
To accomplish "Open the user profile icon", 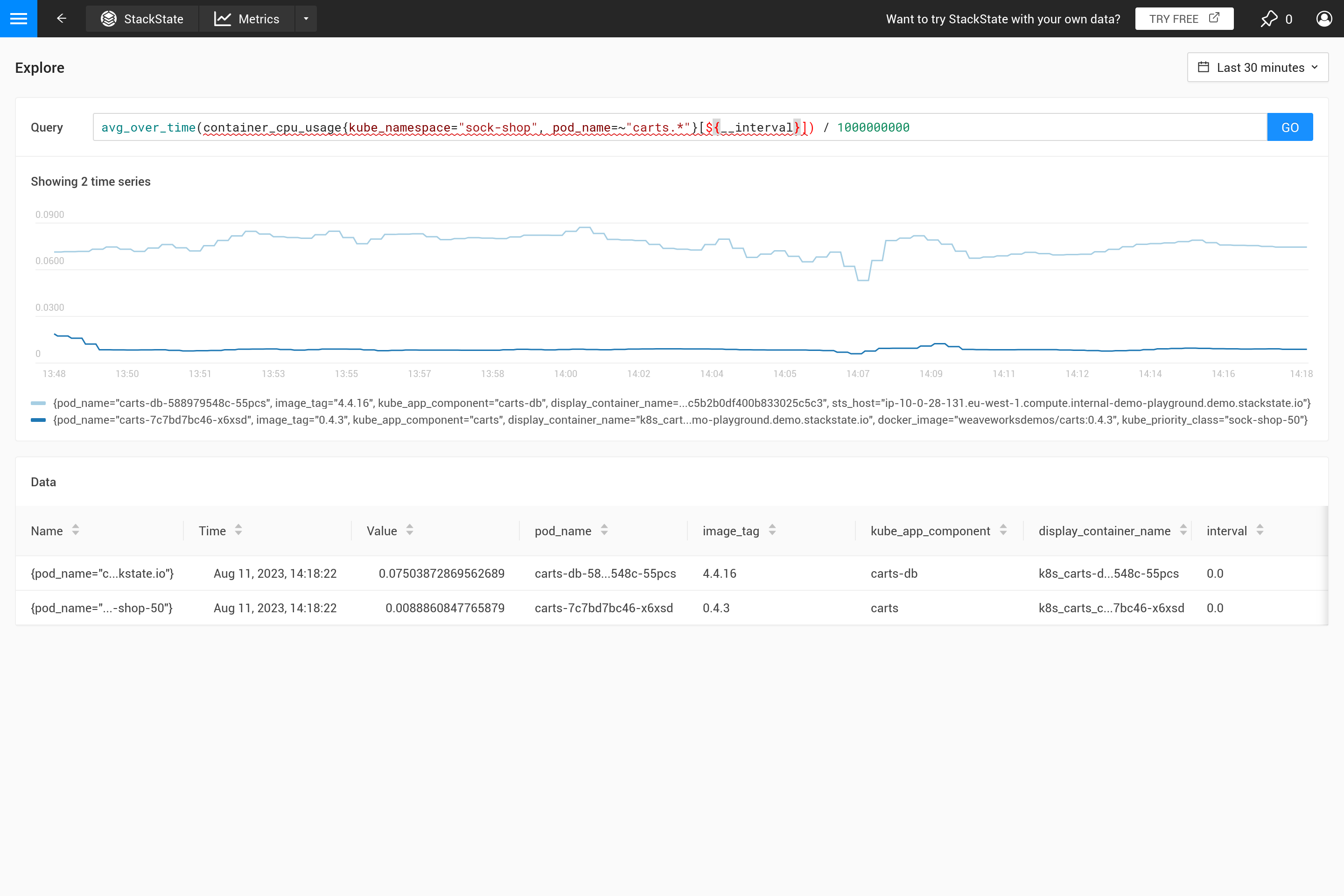I will click(x=1324, y=19).
